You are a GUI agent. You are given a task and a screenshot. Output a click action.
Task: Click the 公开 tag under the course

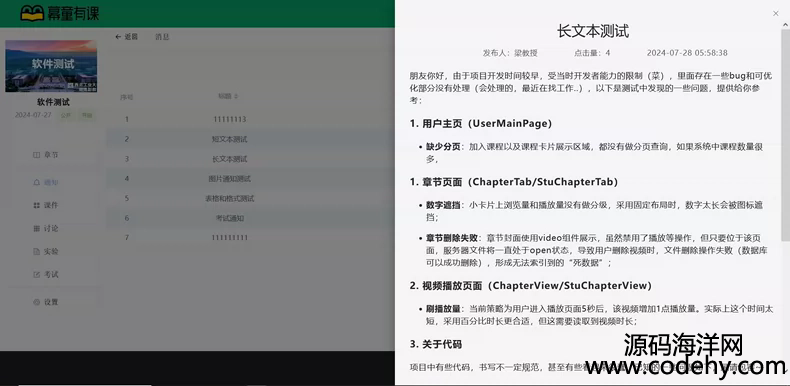[66, 115]
